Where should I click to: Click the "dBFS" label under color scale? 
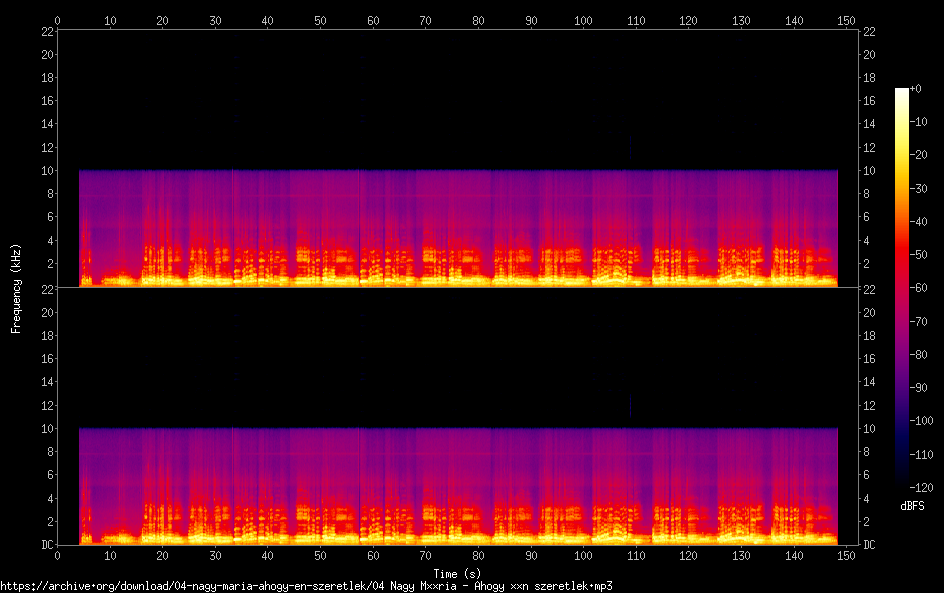pyautogui.click(x=912, y=506)
